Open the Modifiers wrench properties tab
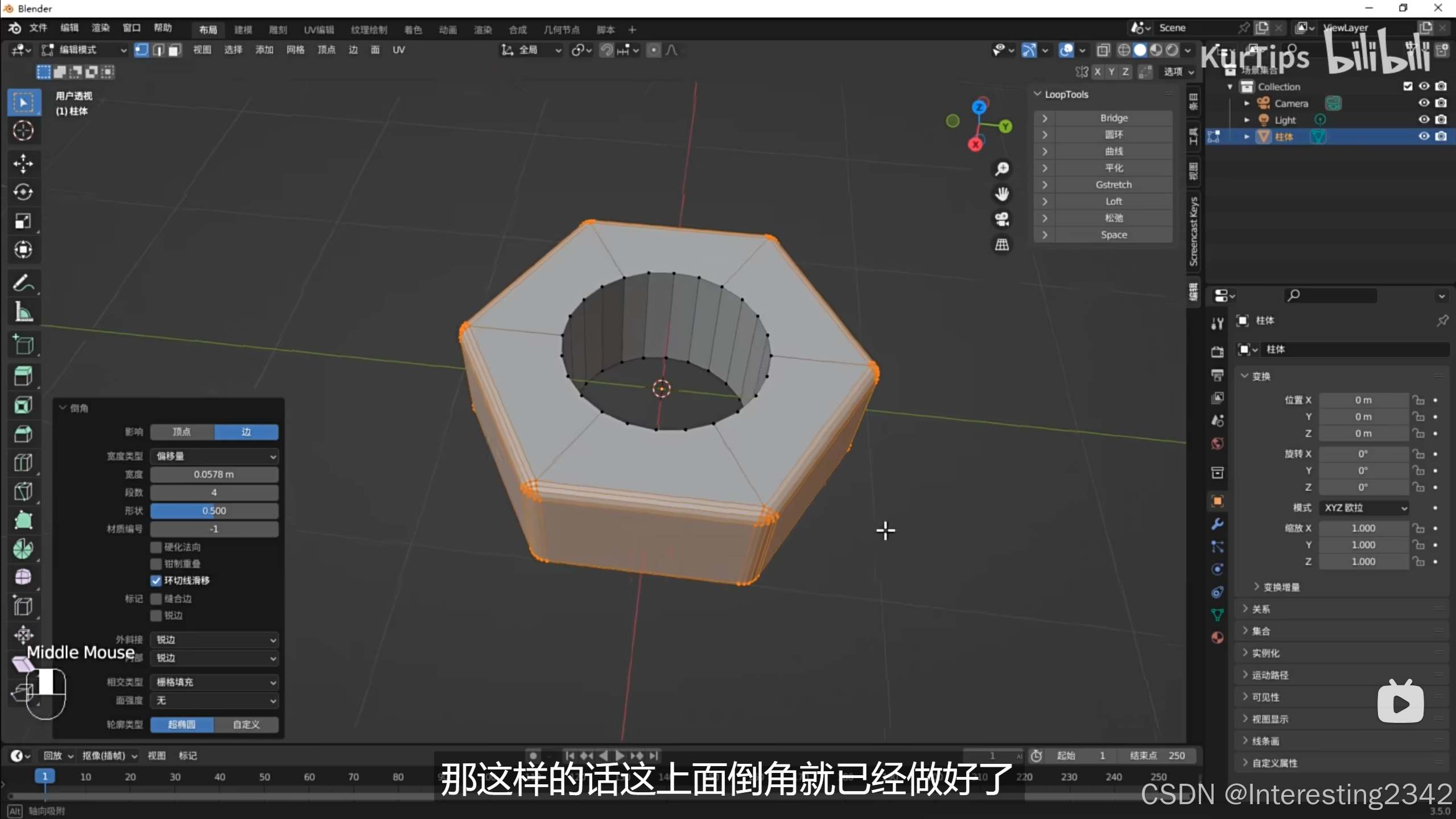Screen dimensions: 1456x819 click(1217, 524)
